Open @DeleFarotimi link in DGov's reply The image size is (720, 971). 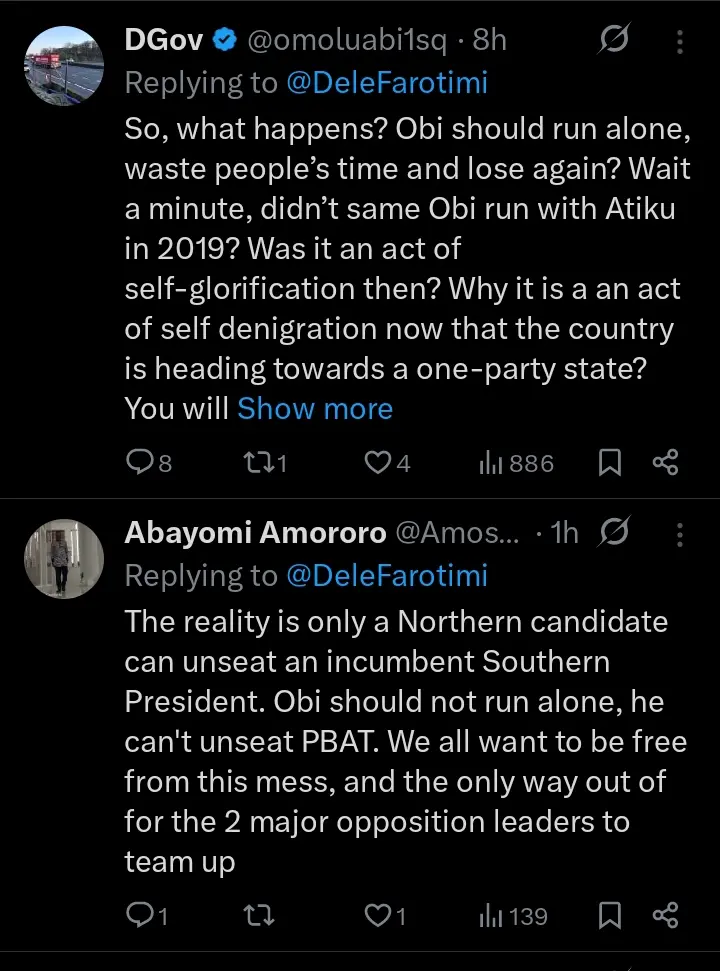pos(387,83)
